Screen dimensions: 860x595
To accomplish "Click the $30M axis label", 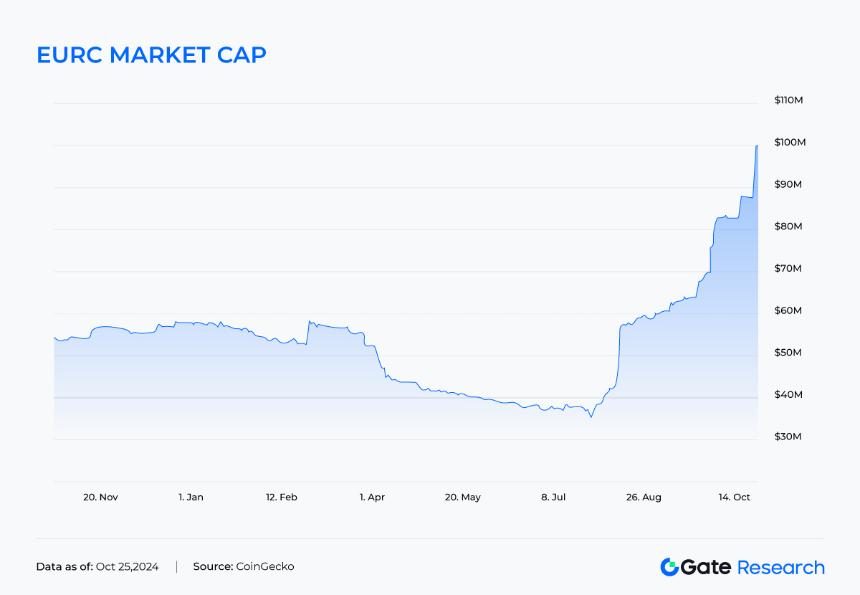I will click(788, 437).
